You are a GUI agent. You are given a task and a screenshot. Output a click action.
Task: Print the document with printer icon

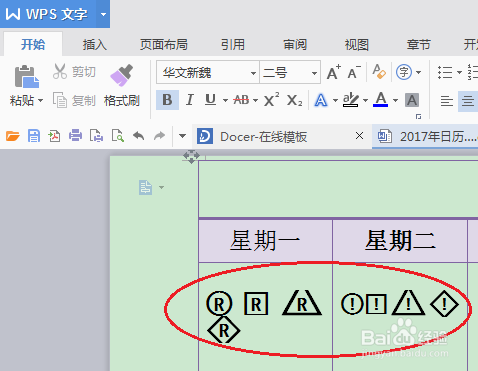76,136
